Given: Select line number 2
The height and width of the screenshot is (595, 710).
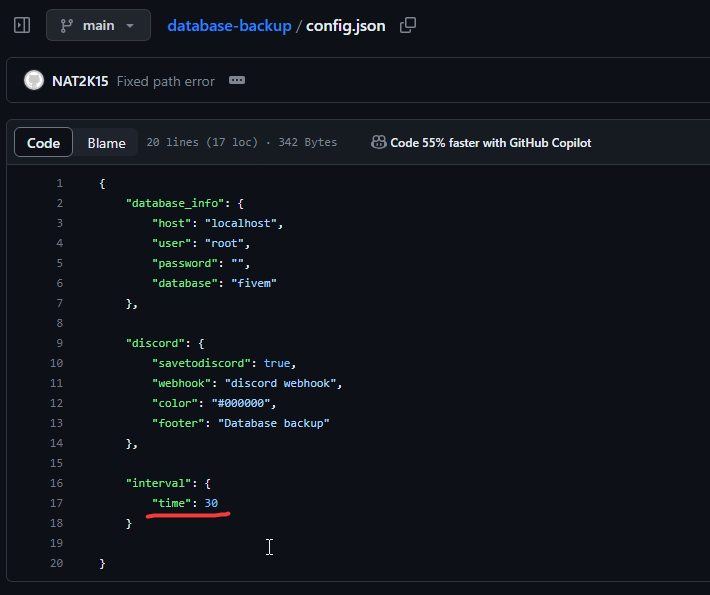Looking at the screenshot, I should [x=60, y=203].
